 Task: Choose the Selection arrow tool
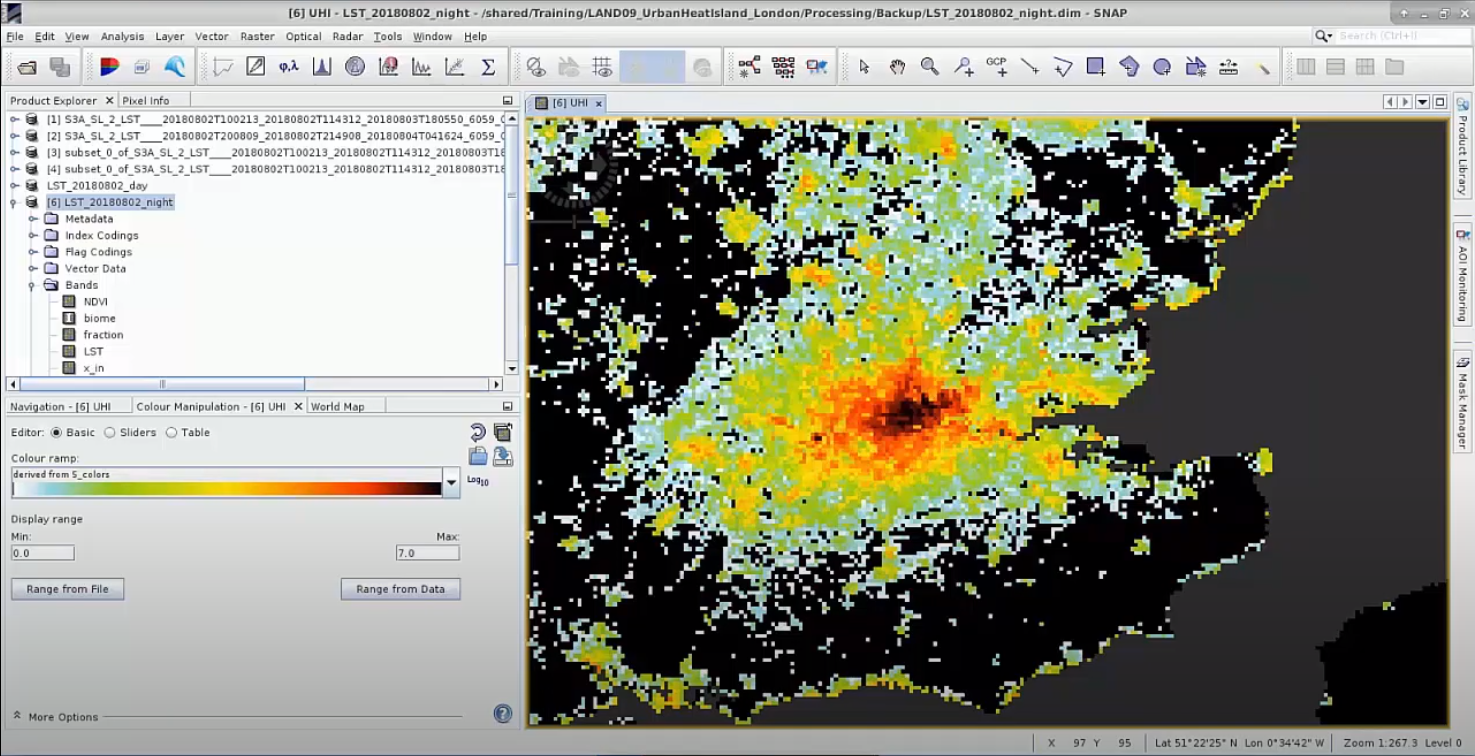pyautogui.click(x=864, y=67)
